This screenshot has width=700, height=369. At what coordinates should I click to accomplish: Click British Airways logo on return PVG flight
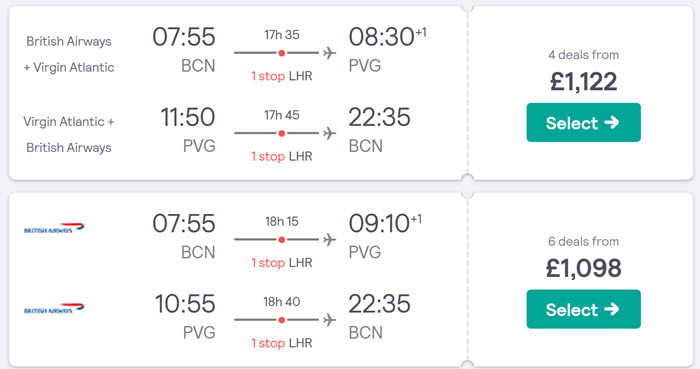54,308
